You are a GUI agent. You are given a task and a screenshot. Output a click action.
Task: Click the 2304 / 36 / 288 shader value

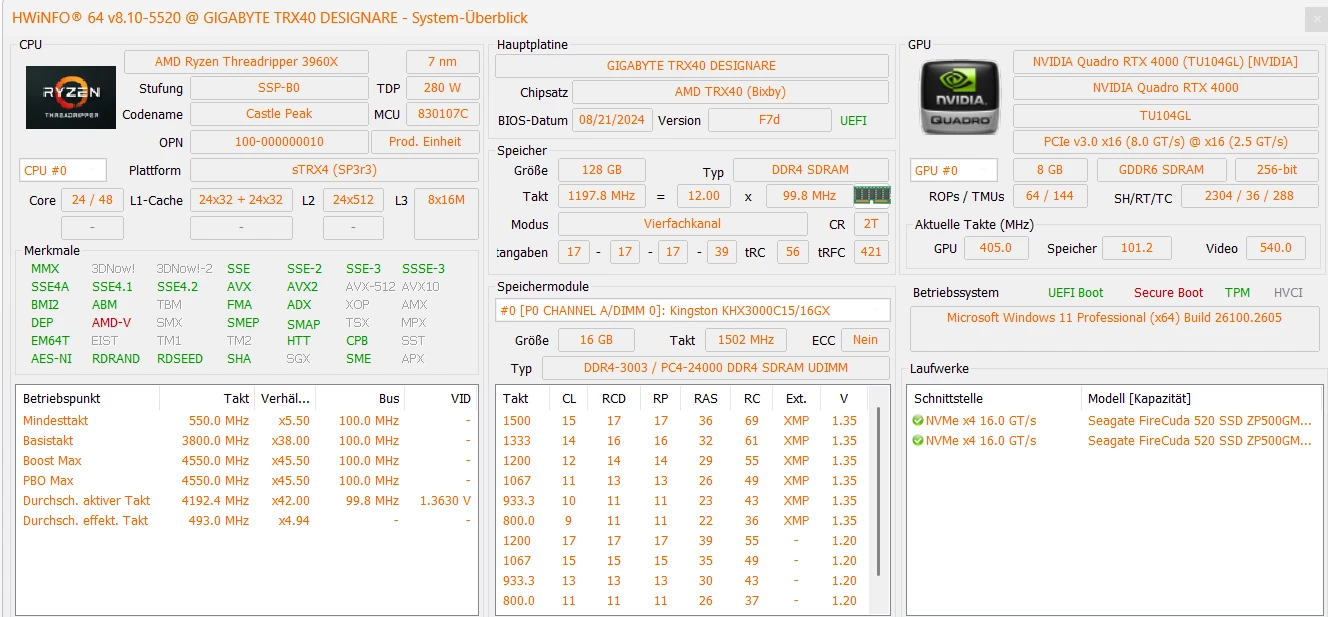[x=1249, y=196]
